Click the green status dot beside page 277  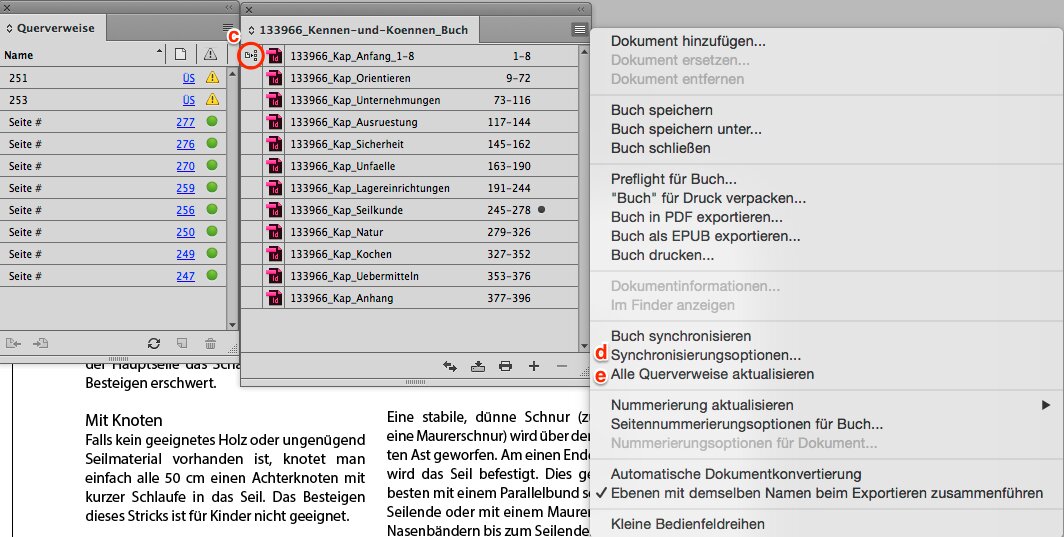[x=212, y=122]
